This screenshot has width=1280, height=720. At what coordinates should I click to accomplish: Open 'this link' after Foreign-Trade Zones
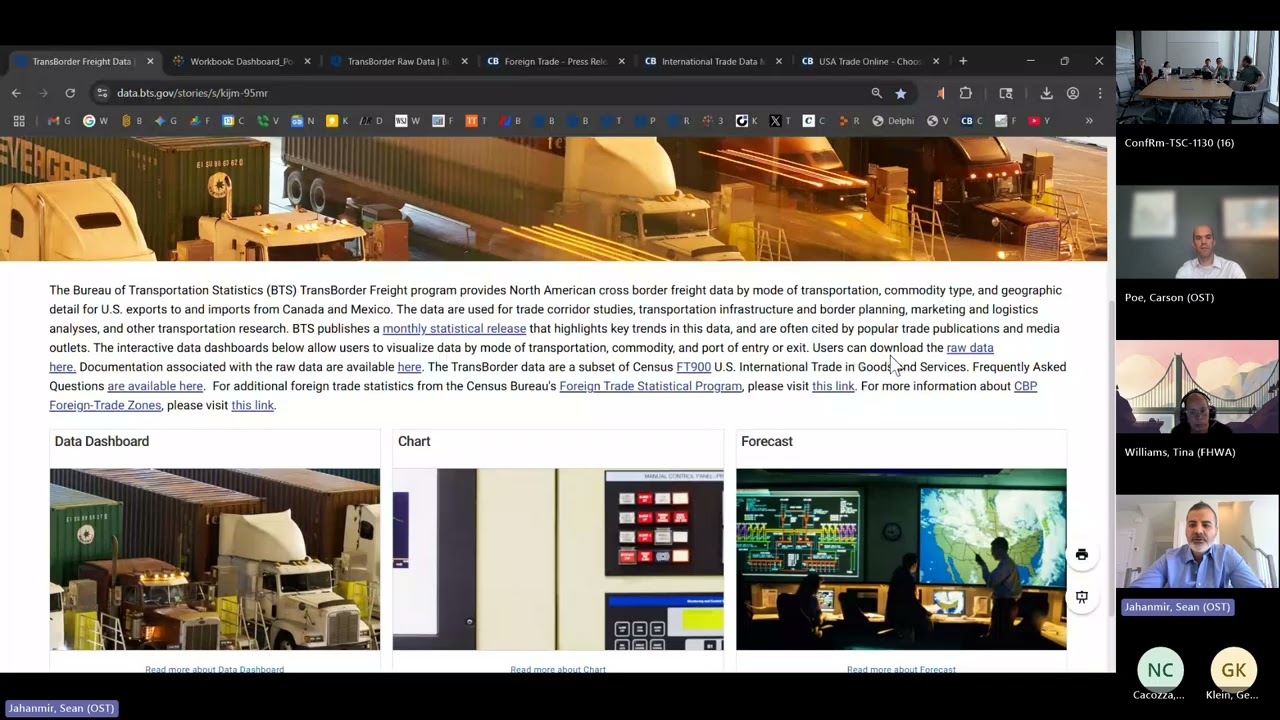252,405
